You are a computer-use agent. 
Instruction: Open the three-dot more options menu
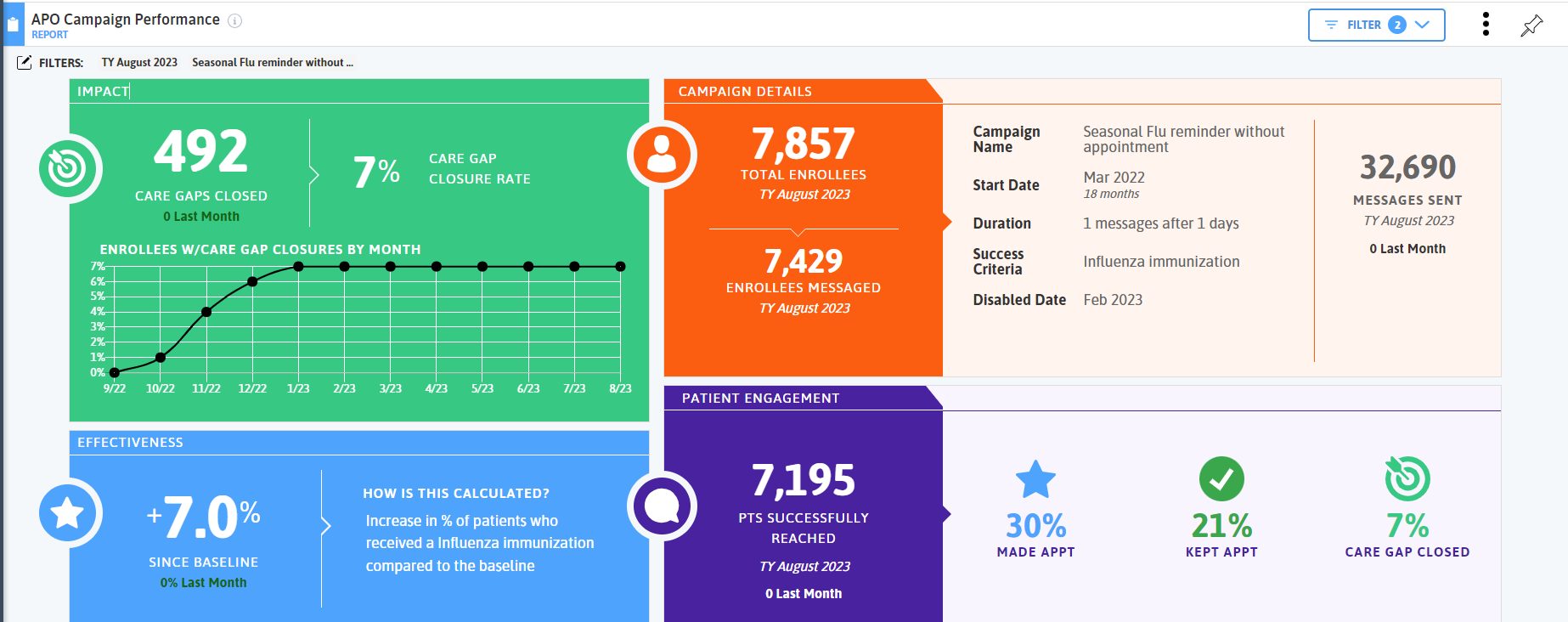[x=1486, y=24]
